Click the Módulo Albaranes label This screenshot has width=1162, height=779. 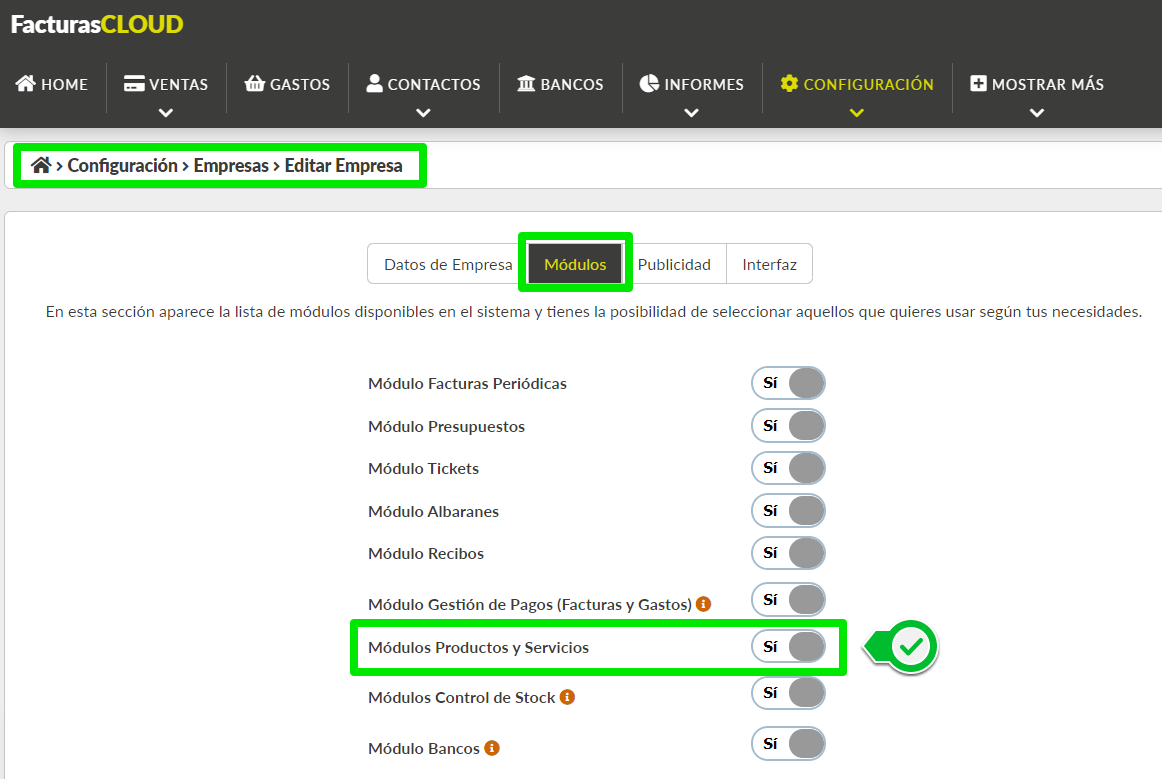pos(434,511)
